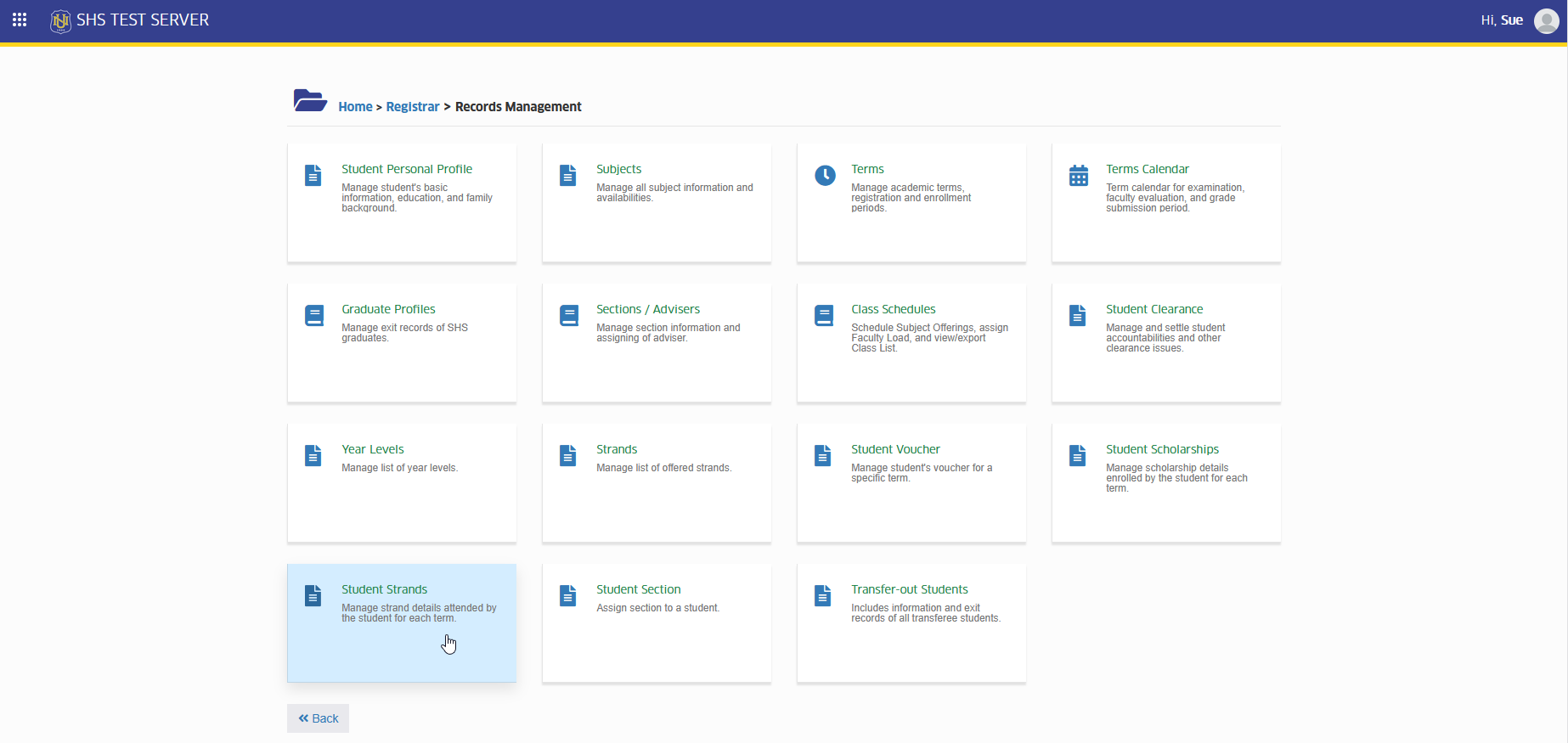Click the Student Strands document icon
The height and width of the screenshot is (743, 1568).
[x=313, y=595]
